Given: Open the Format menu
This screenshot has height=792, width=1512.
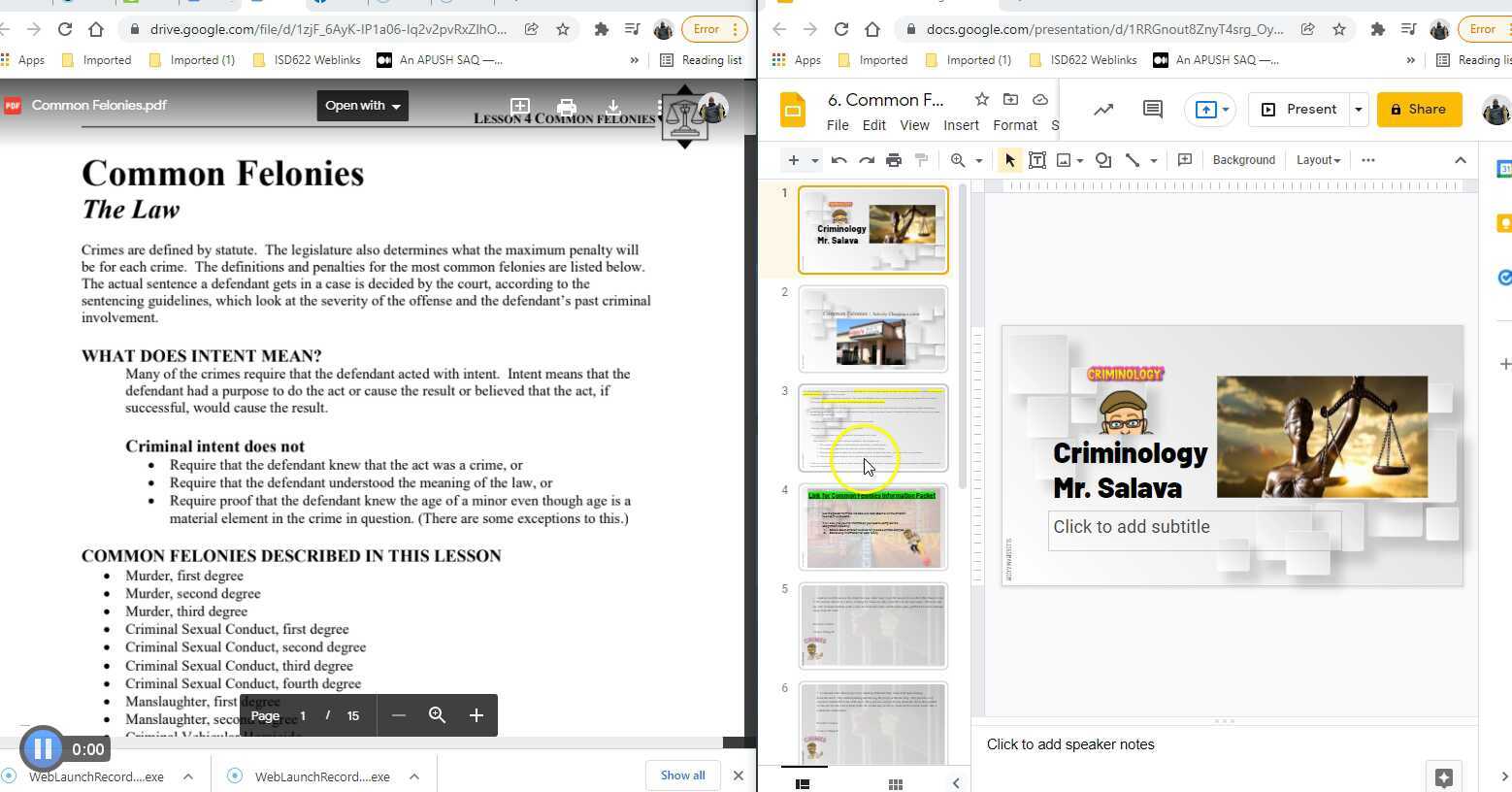Looking at the screenshot, I should pos(1015,125).
